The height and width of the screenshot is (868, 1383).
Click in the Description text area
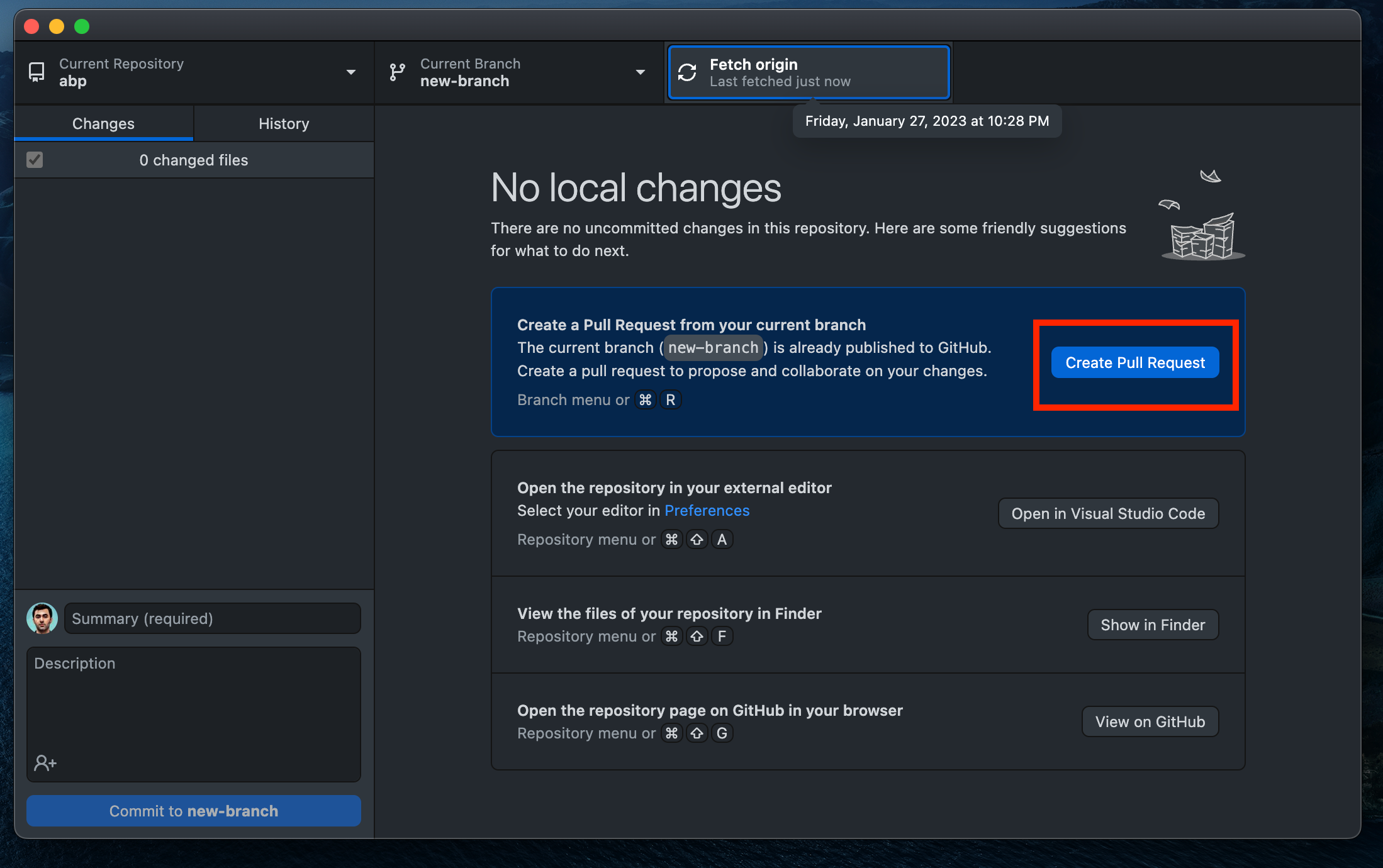(194, 704)
